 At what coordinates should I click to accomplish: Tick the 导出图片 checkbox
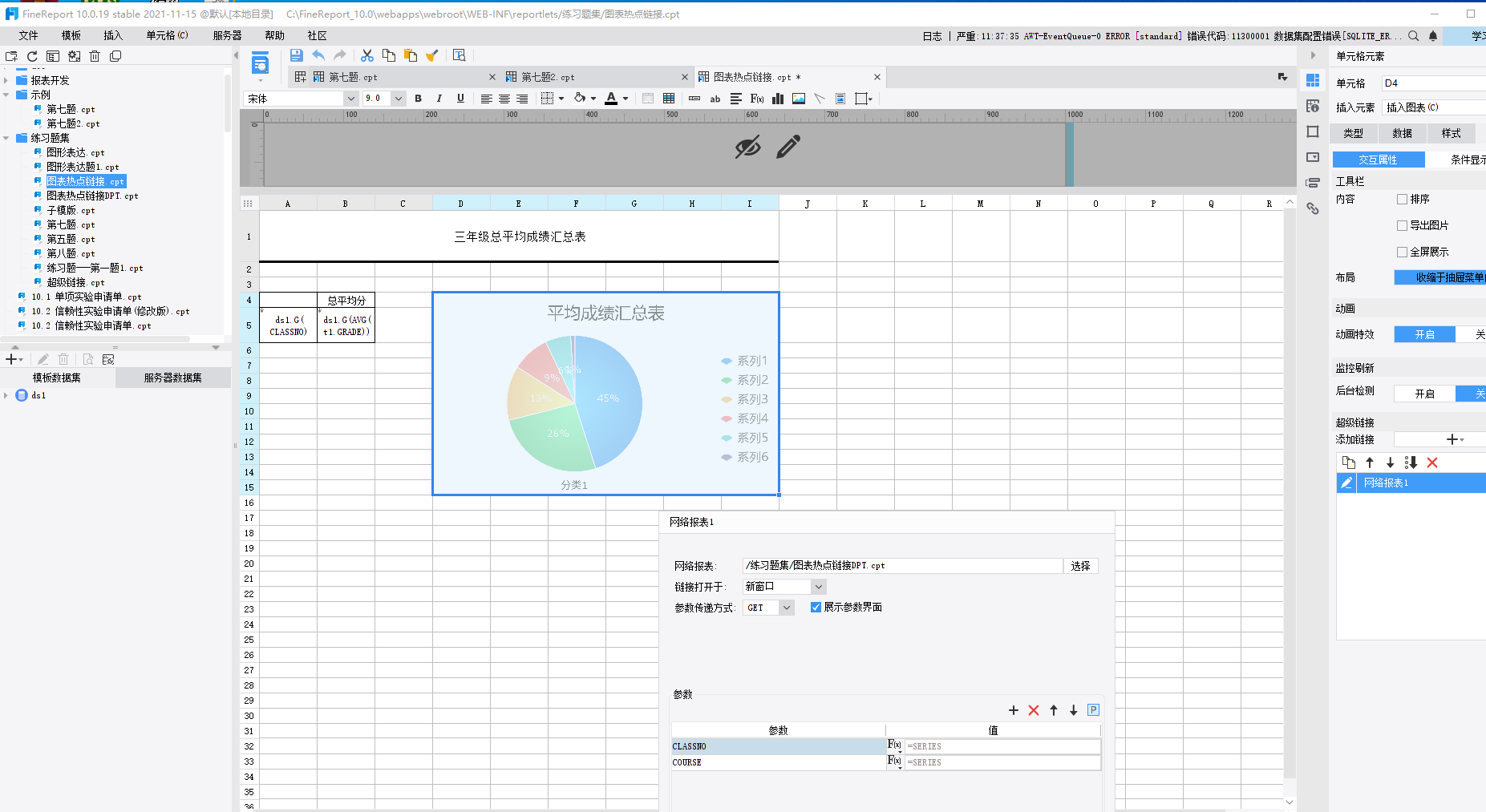click(1402, 225)
